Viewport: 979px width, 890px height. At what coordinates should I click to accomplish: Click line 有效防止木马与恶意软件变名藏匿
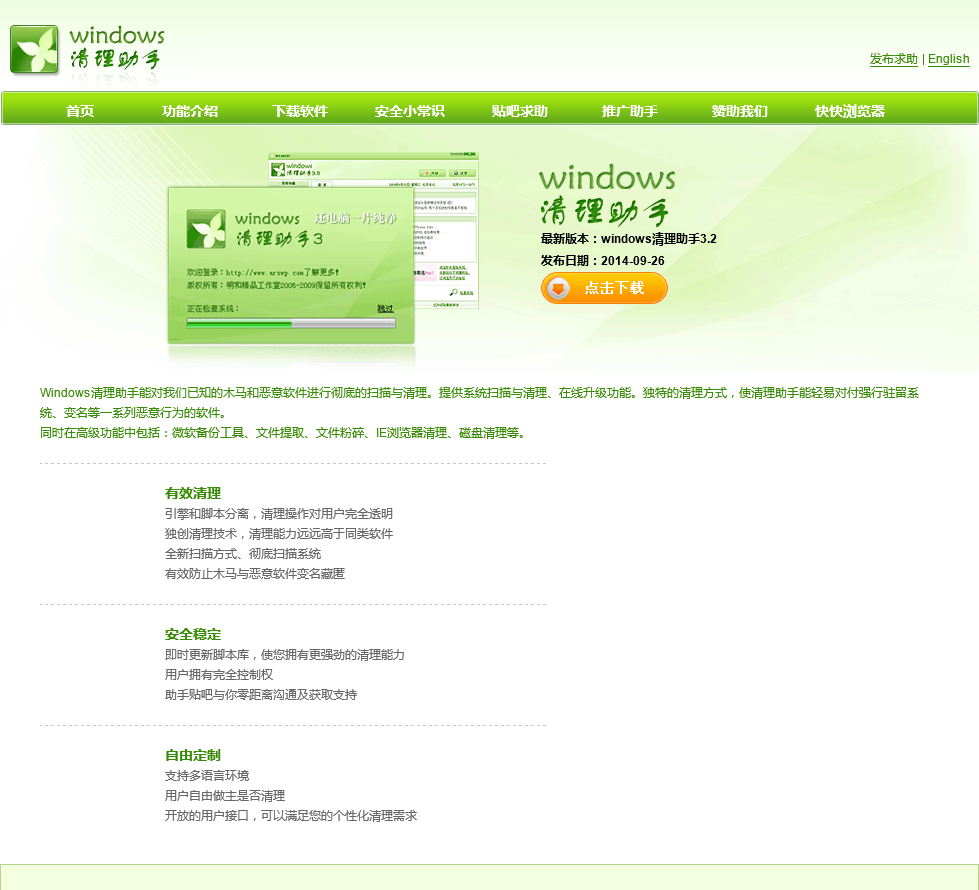(x=255, y=573)
